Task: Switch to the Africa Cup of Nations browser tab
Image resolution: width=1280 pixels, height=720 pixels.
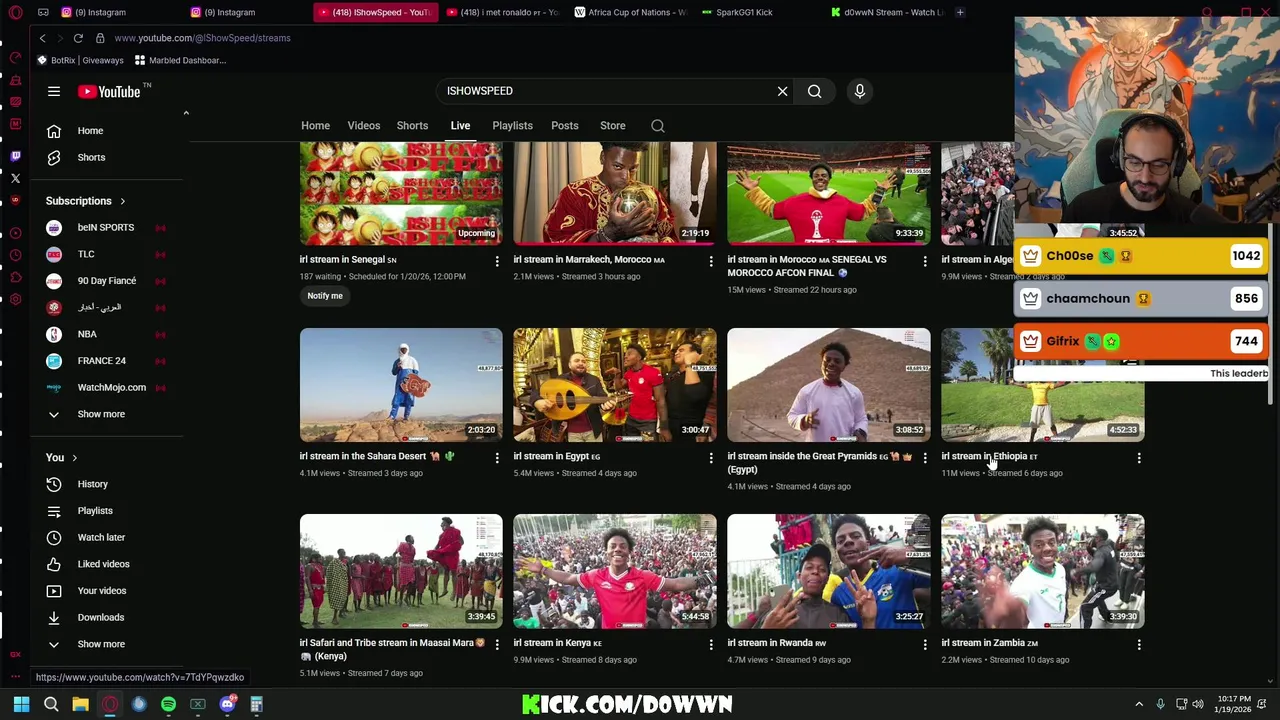Action: [630, 12]
